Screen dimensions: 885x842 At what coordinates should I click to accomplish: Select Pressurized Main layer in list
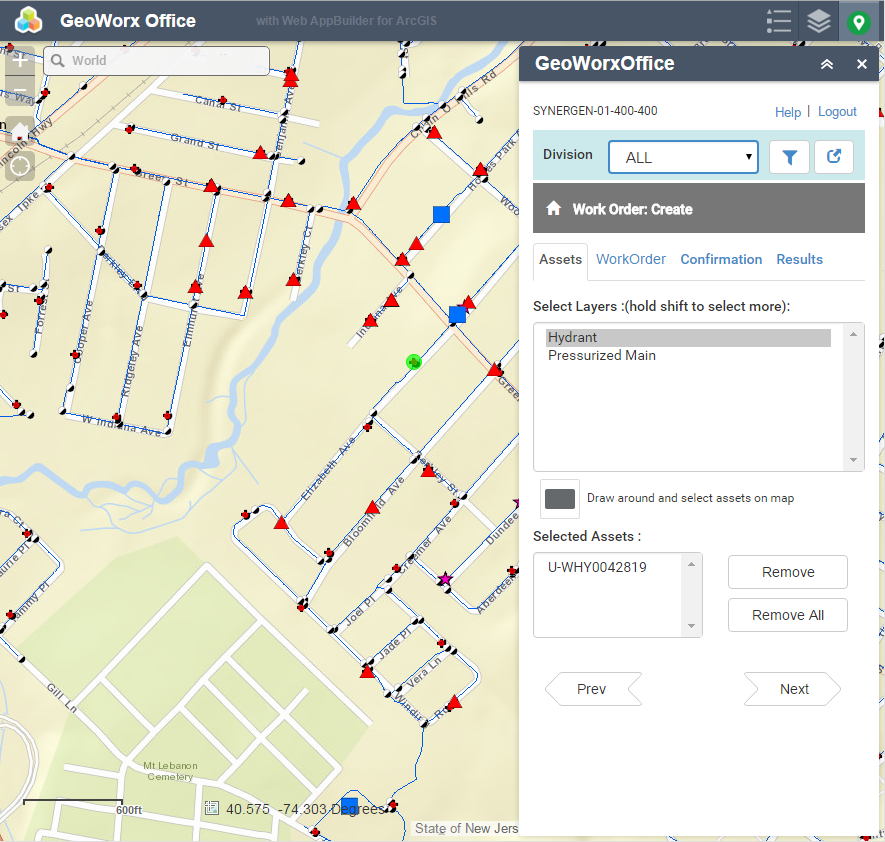click(602, 355)
